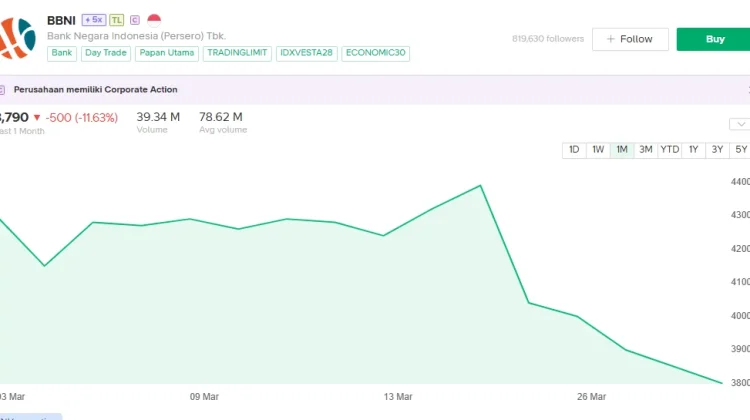Click the green Buy button
The height and width of the screenshot is (420, 750).
pos(713,39)
